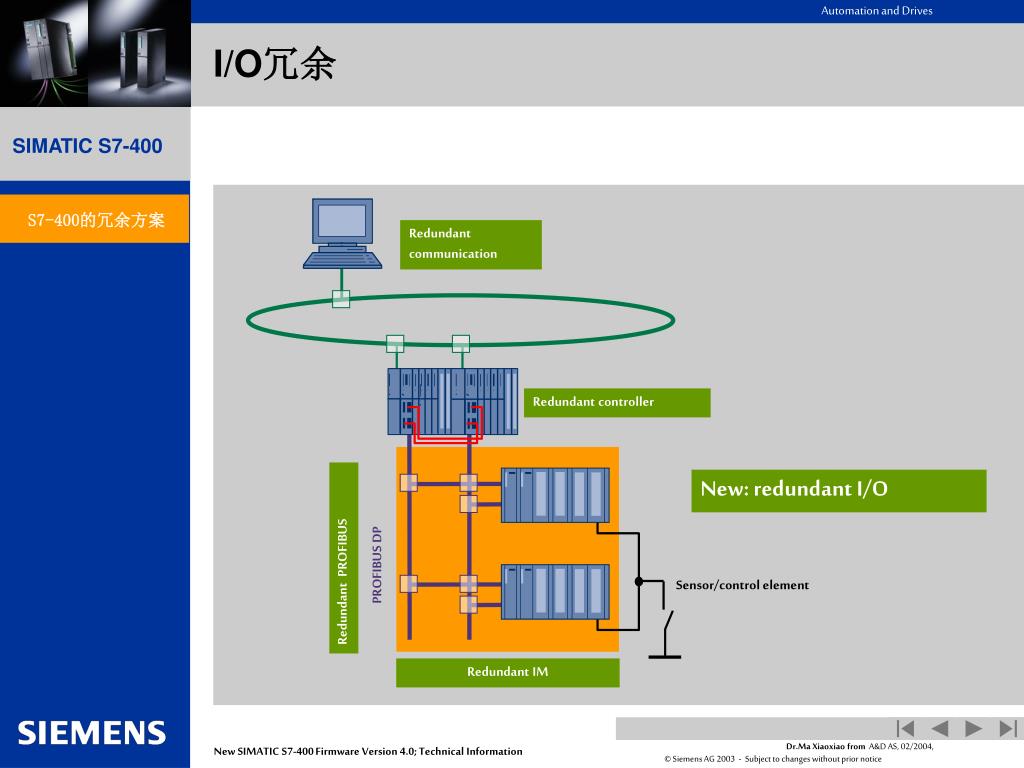Click the New SIMATIC S7-400 Firmware footer text
This screenshot has width=1024, height=768.
pos(368,751)
